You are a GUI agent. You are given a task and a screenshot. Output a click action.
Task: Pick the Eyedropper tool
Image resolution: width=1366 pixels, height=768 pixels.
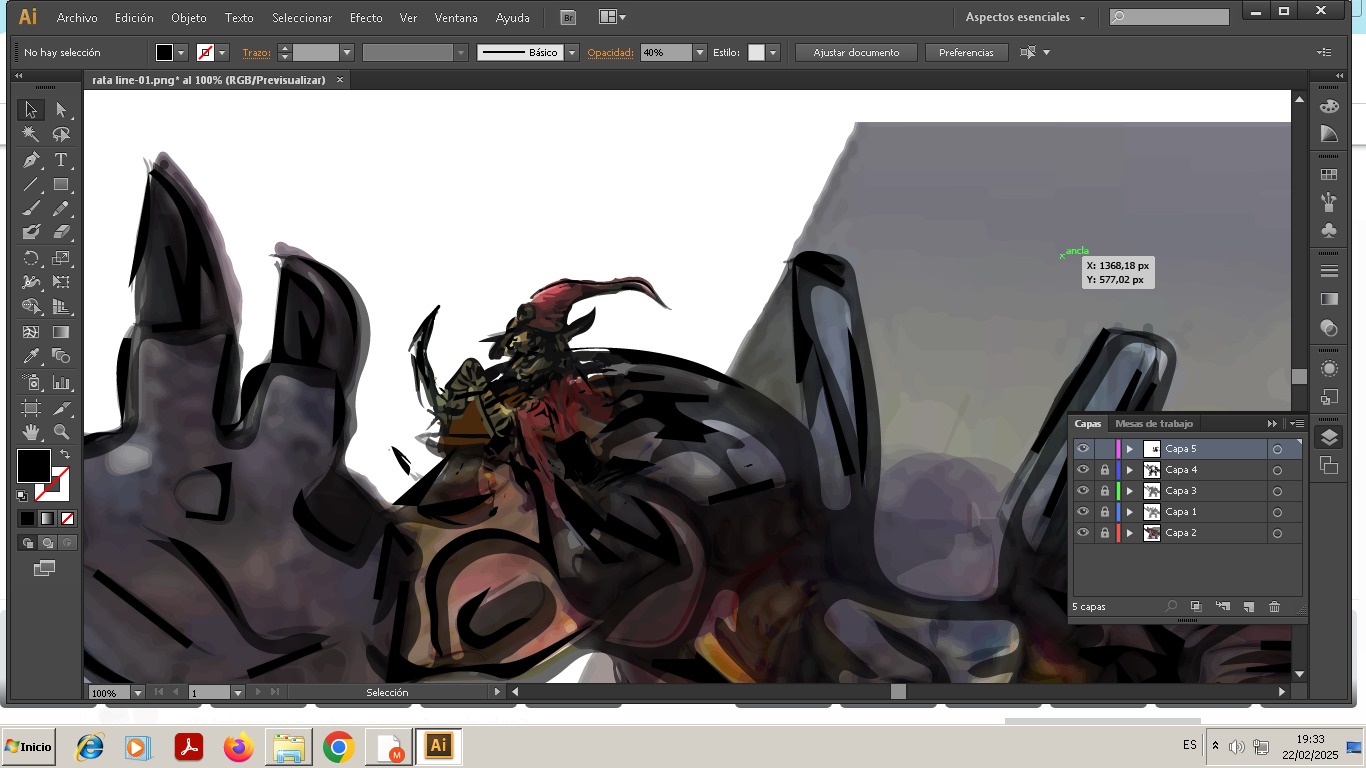(31, 356)
